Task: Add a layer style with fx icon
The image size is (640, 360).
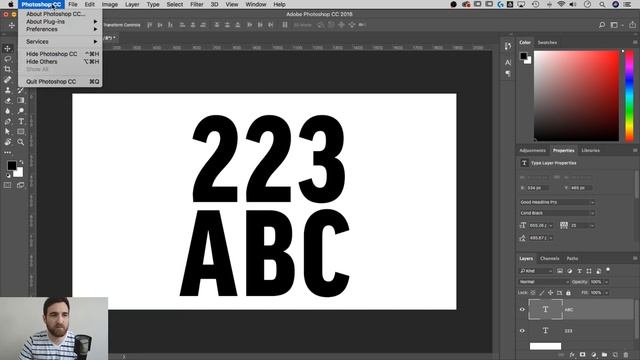Action: 572,355
